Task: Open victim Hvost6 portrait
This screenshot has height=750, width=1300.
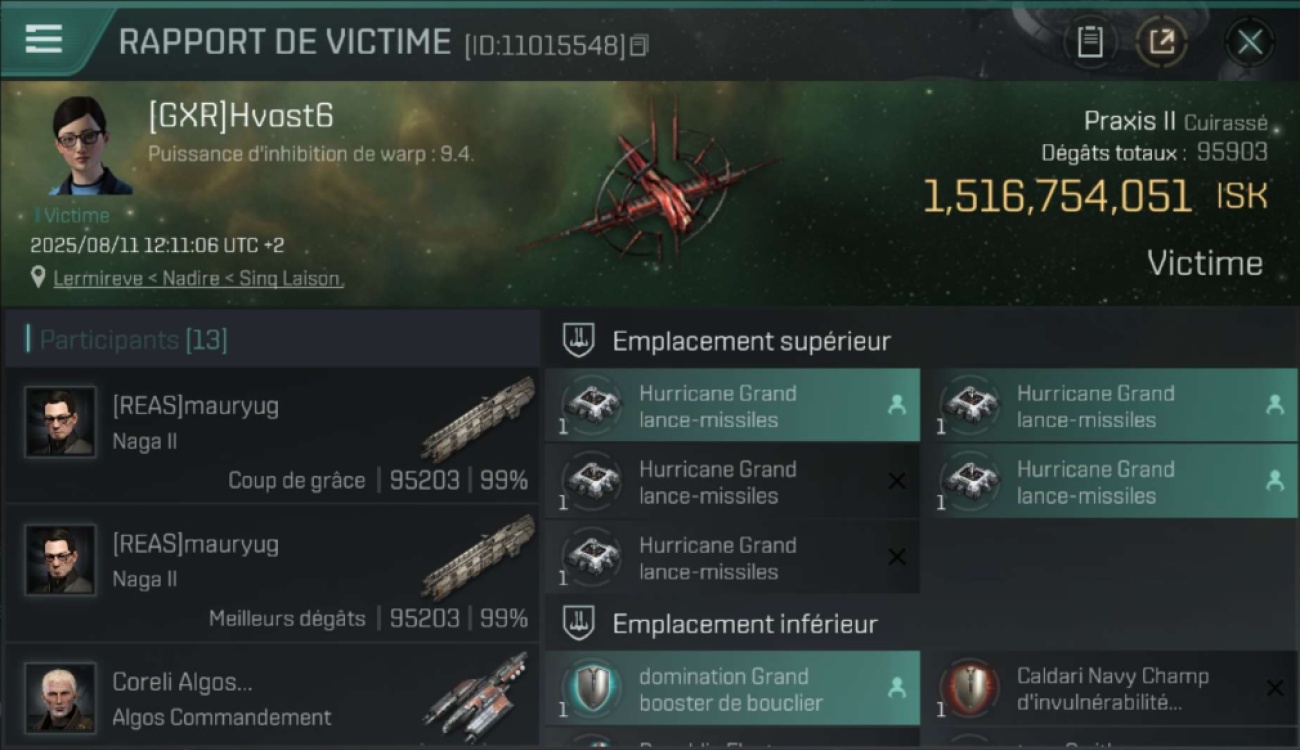Action: click(89, 146)
